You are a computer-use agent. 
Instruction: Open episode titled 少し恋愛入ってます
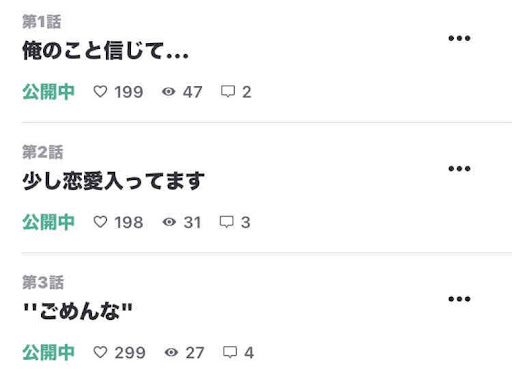pyautogui.click(x=113, y=181)
